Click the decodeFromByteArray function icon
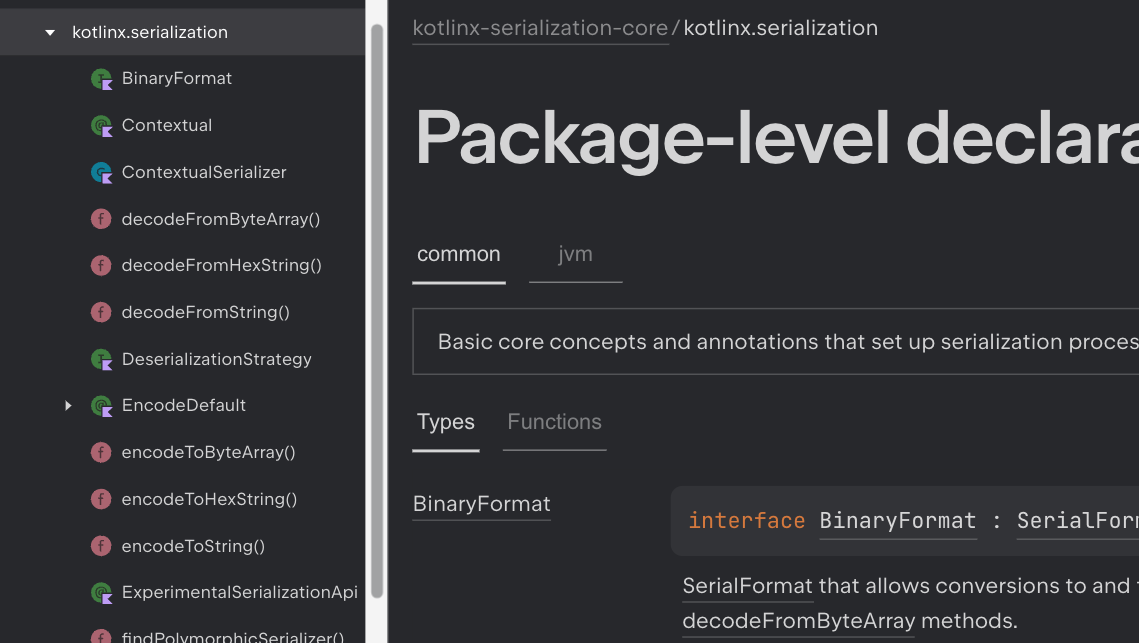Viewport: 1139px width, 643px height. click(x=101, y=219)
